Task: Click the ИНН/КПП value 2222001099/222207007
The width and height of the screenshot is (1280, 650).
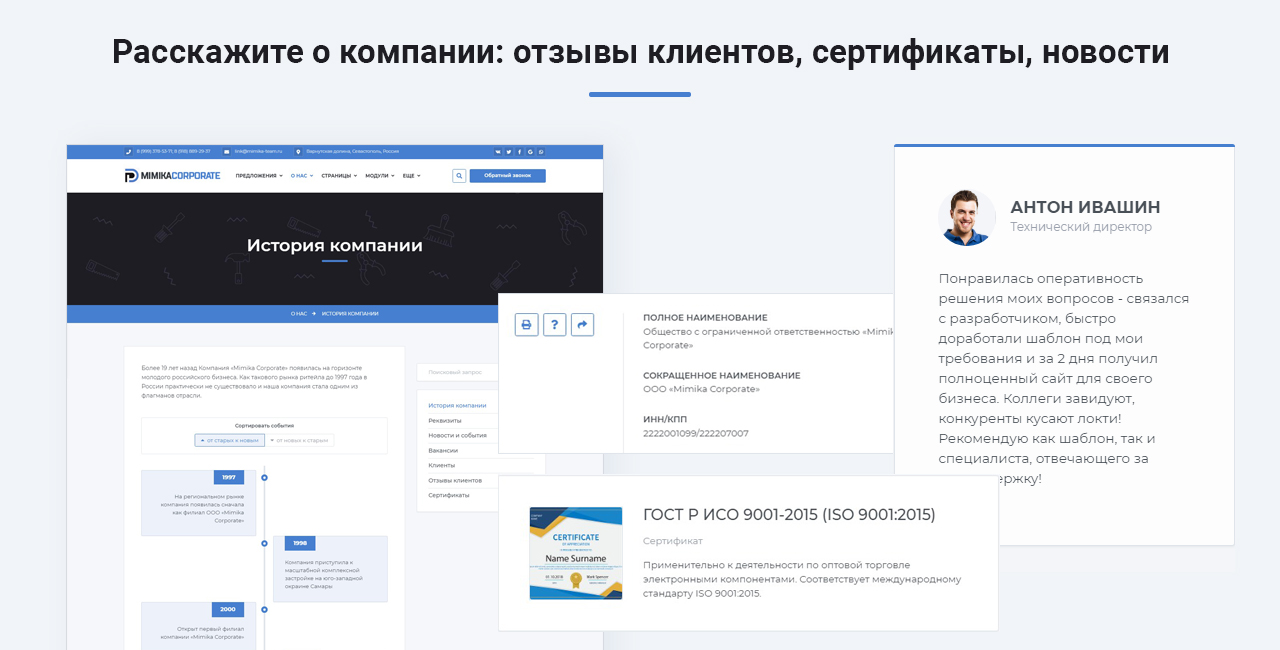Action: (x=696, y=433)
